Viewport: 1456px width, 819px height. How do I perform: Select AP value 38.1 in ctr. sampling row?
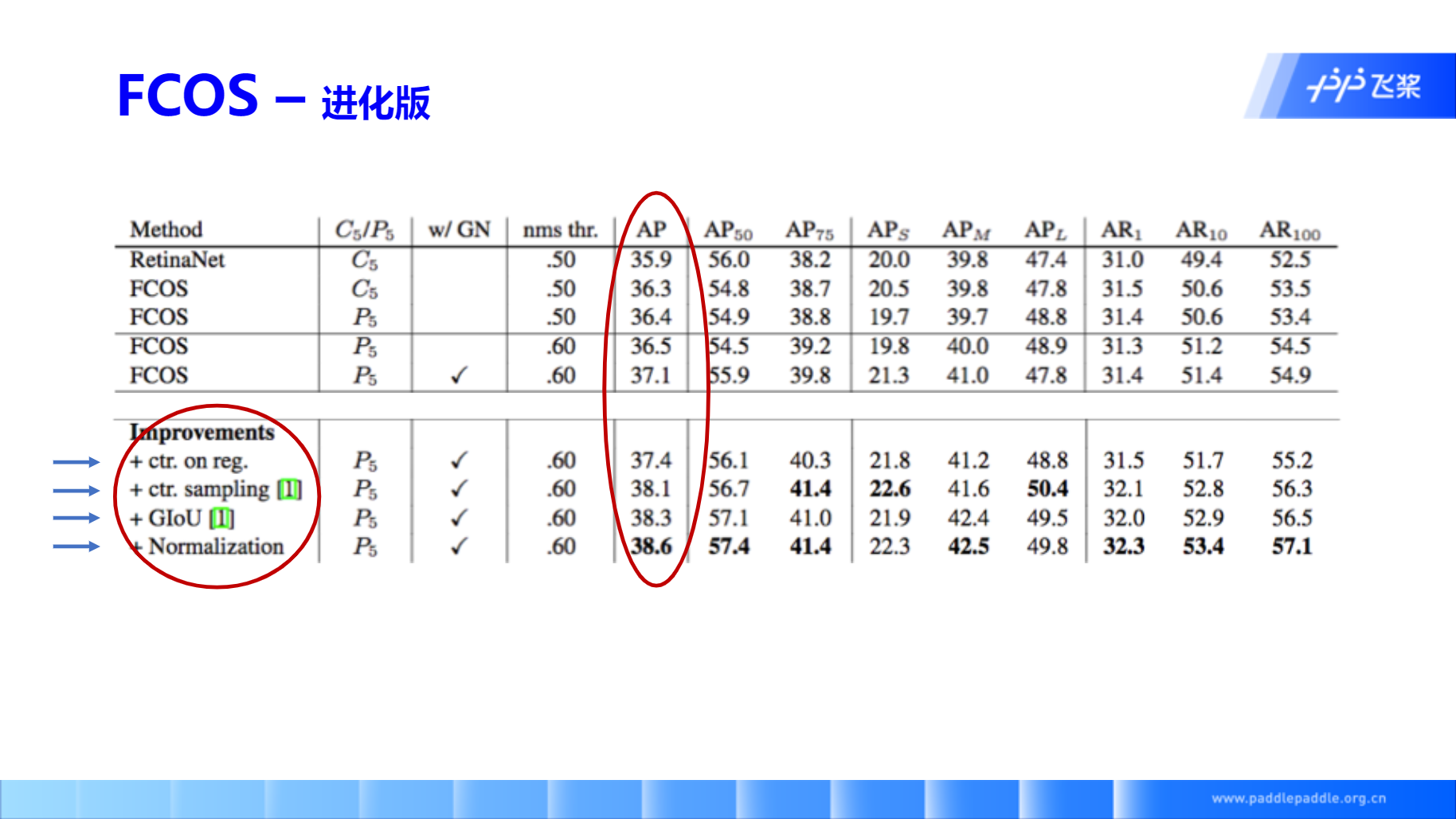click(x=651, y=489)
